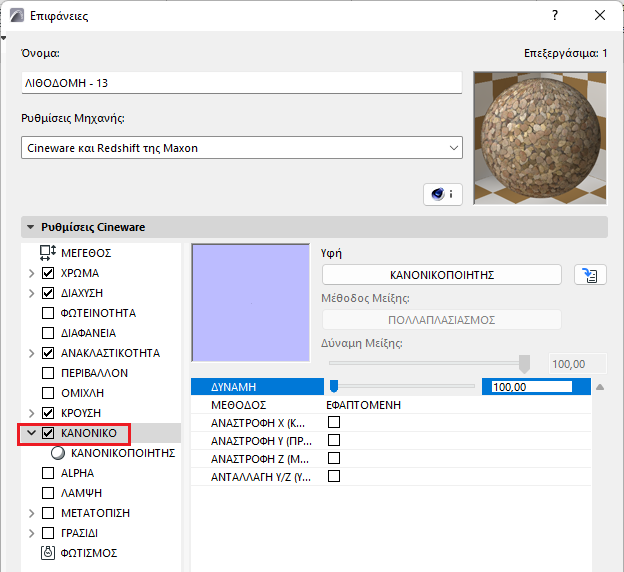Enable the ΦΩΤΕΙΝΟΤΗΤΑ channel checkbox
Screen dimensions: 624x572
[x=48, y=313]
